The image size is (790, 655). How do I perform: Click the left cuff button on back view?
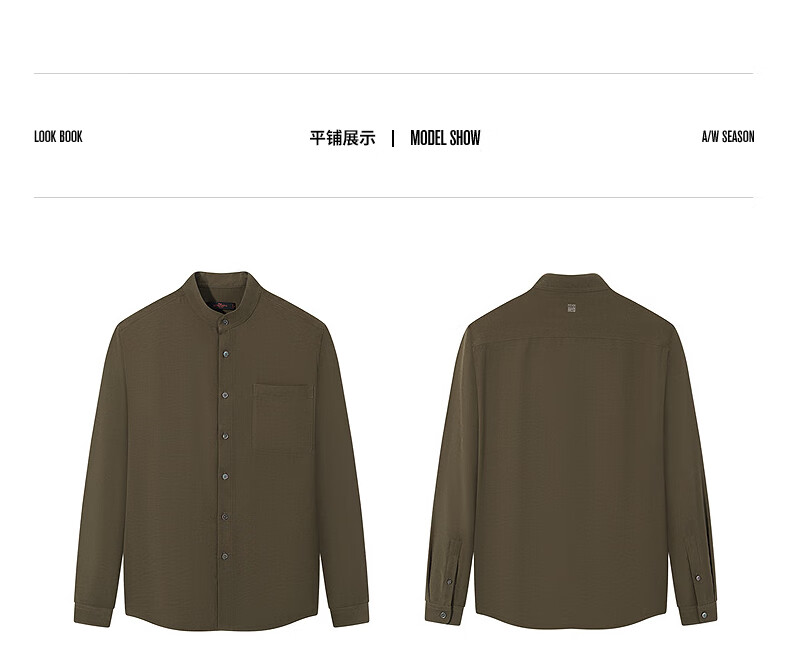tap(443, 615)
